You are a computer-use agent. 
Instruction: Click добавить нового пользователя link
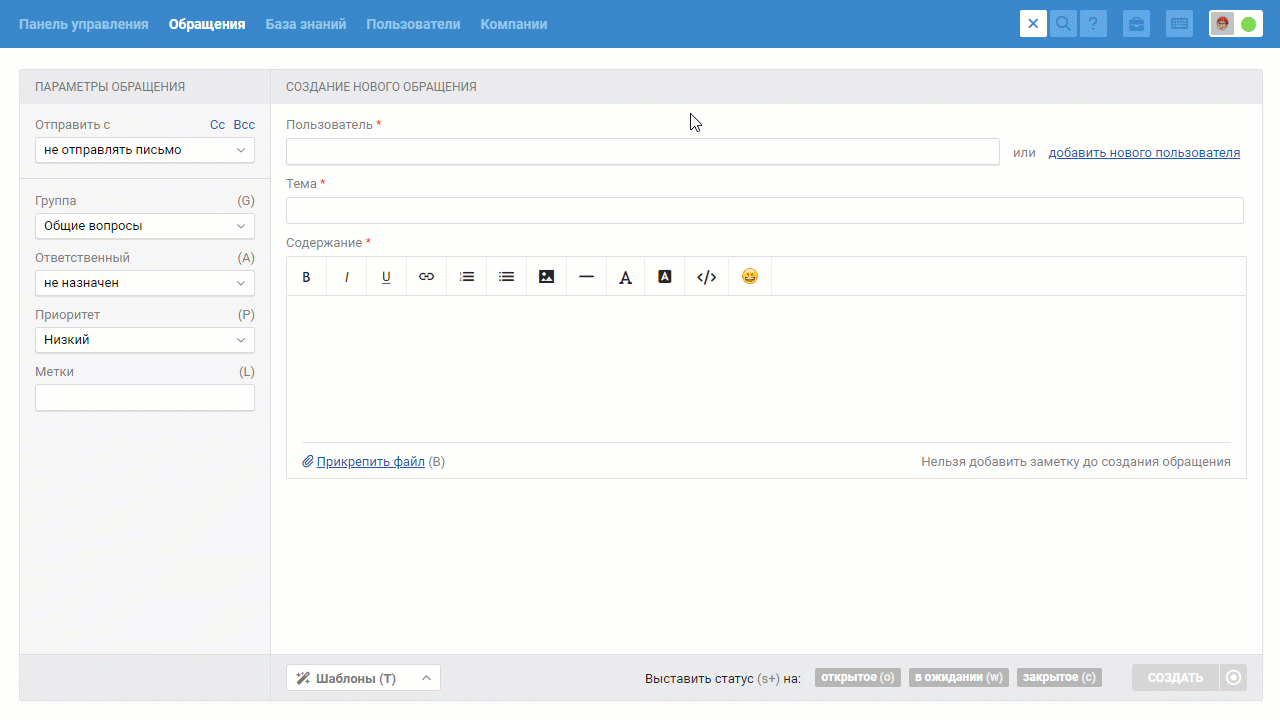click(1144, 153)
